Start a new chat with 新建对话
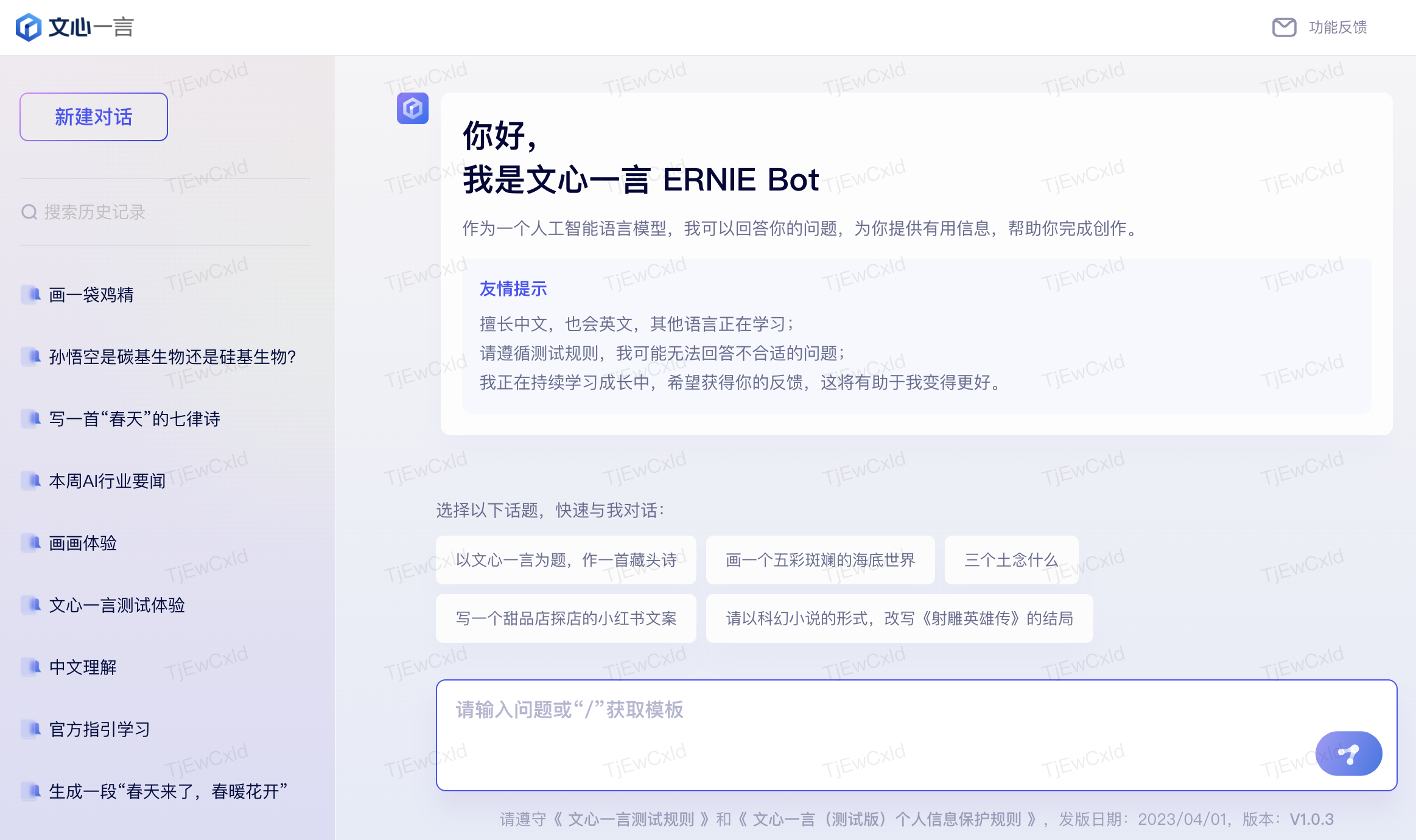Viewport: 1416px width, 840px height. pos(94,117)
